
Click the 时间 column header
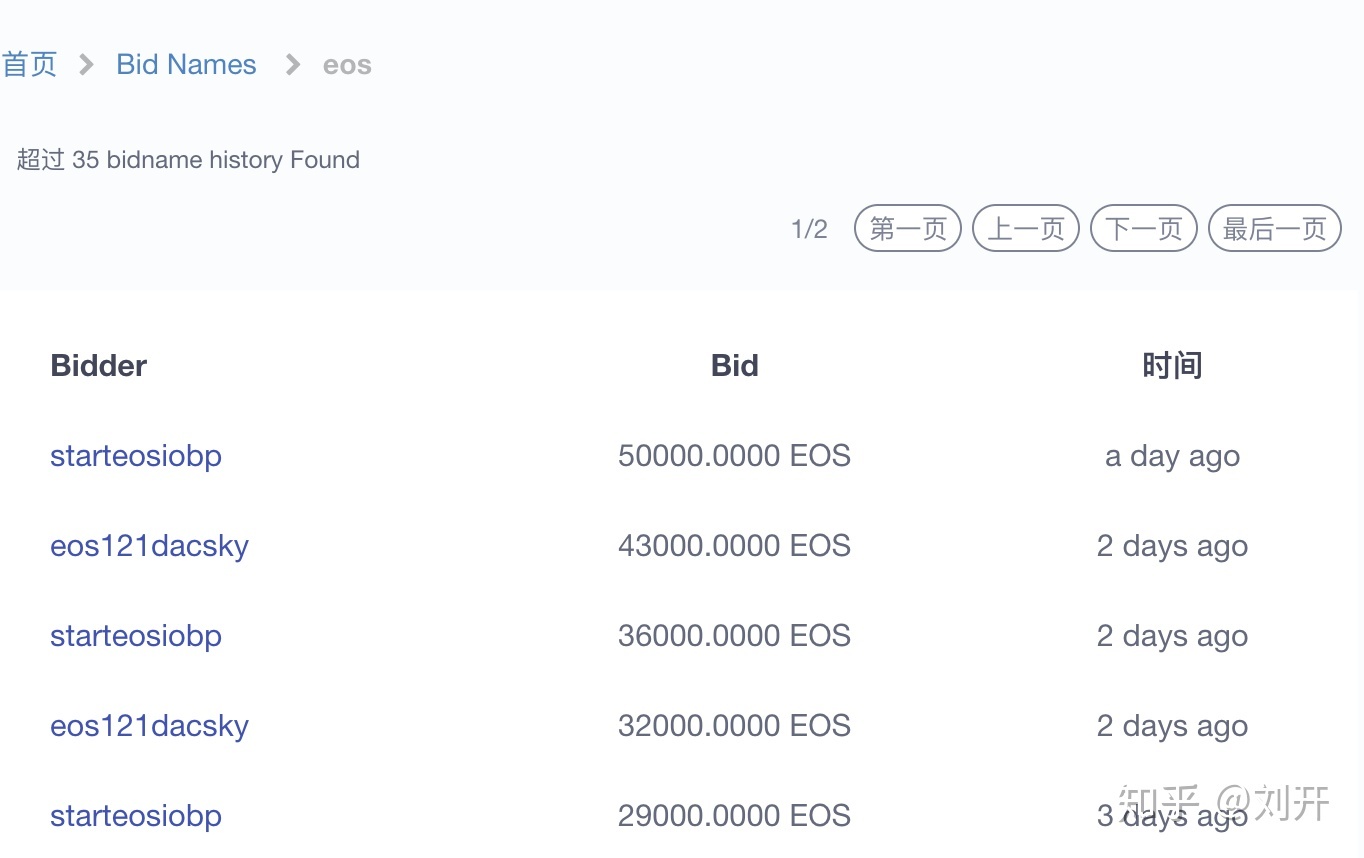pos(1172,366)
